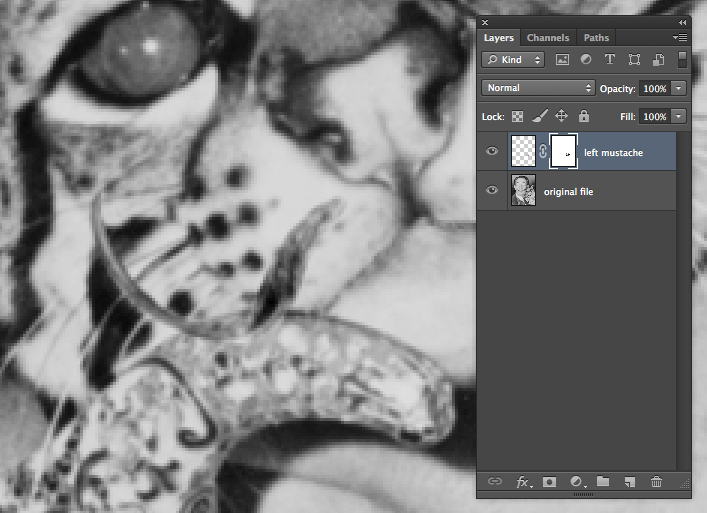Select the left mustache layer mask thumbnail
Viewport: 707px width, 513px height.
click(564, 152)
